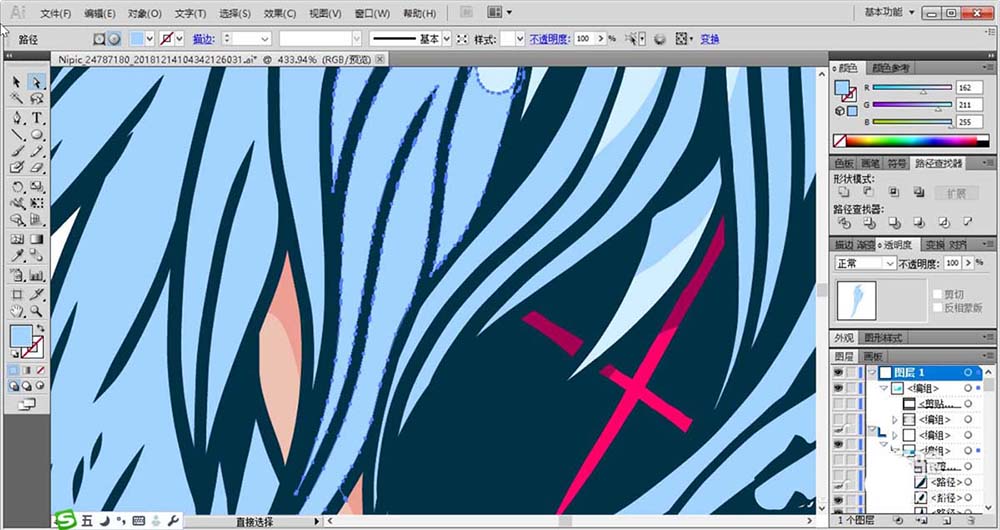Click Minus Back in Pathfinder panel

click(968, 222)
